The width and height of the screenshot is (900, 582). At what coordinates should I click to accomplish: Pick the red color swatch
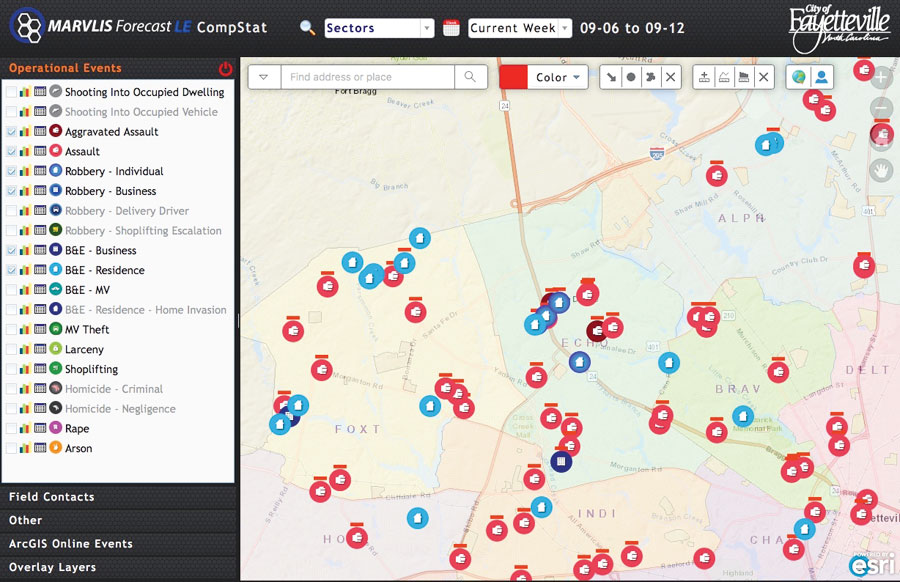coord(514,77)
